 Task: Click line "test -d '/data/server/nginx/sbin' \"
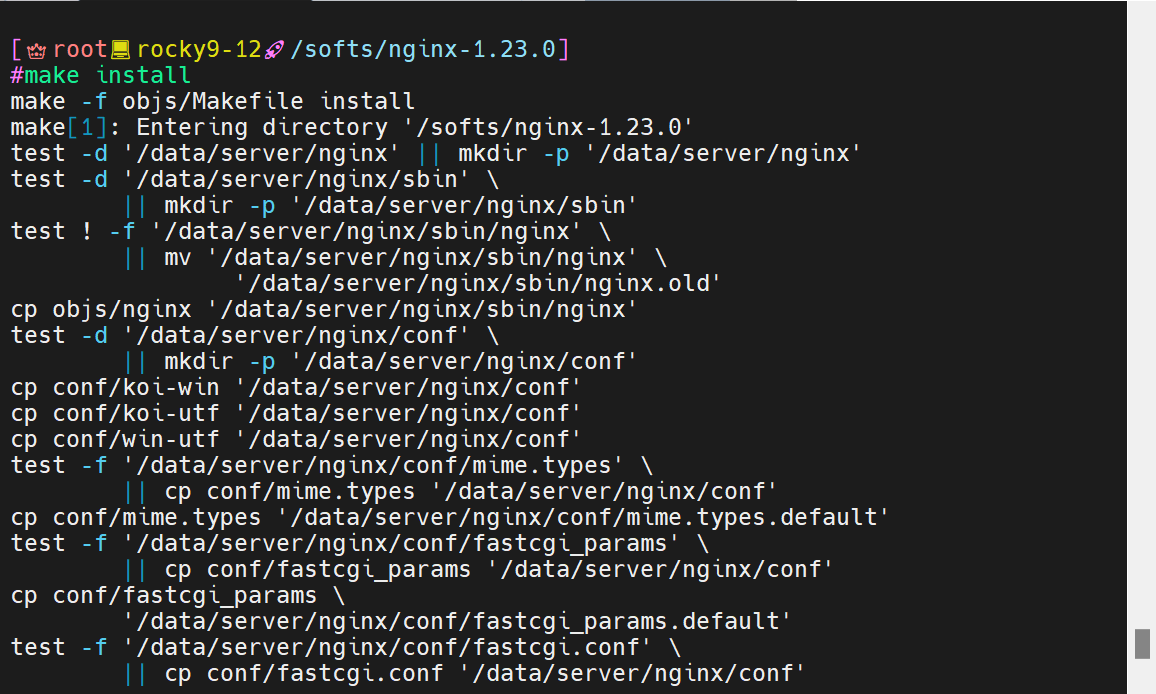(x=254, y=179)
